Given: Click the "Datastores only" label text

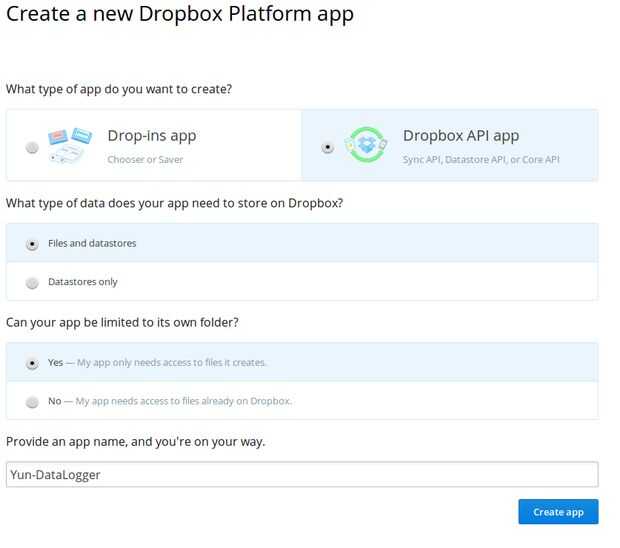Looking at the screenshot, I should point(83,282).
